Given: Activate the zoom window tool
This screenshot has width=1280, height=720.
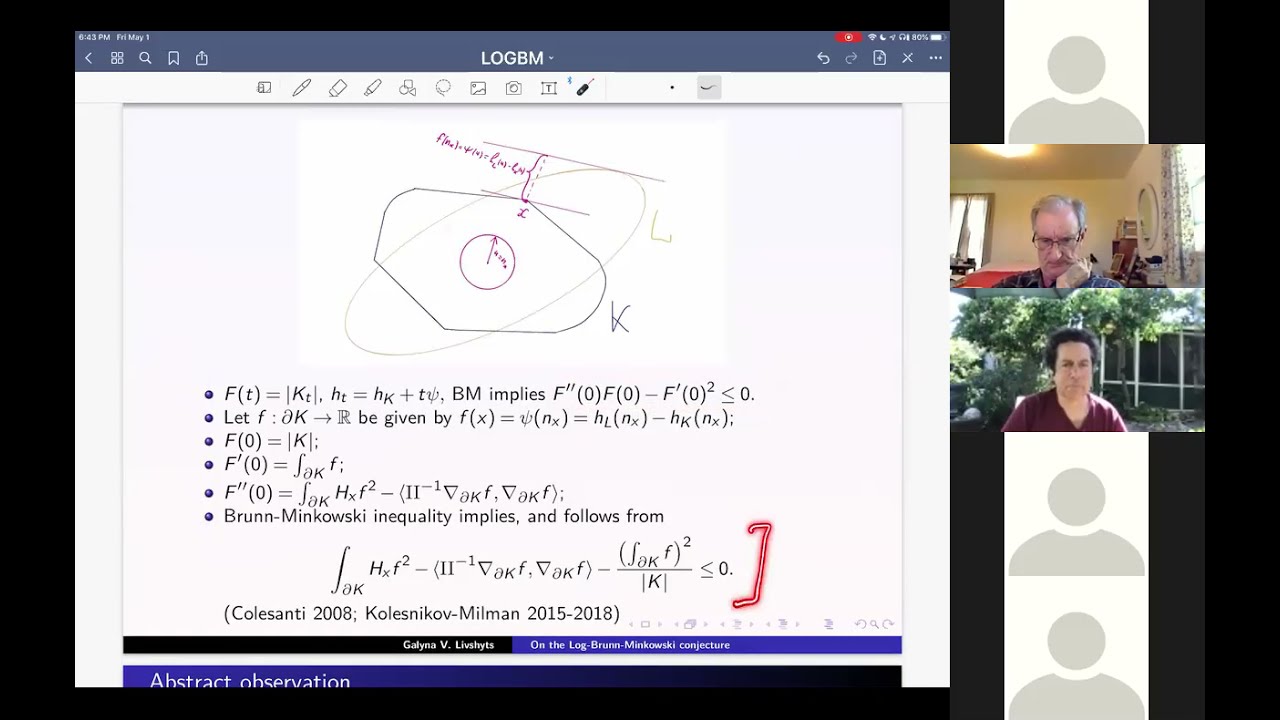Looking at the screenshot, I should 264,88.
